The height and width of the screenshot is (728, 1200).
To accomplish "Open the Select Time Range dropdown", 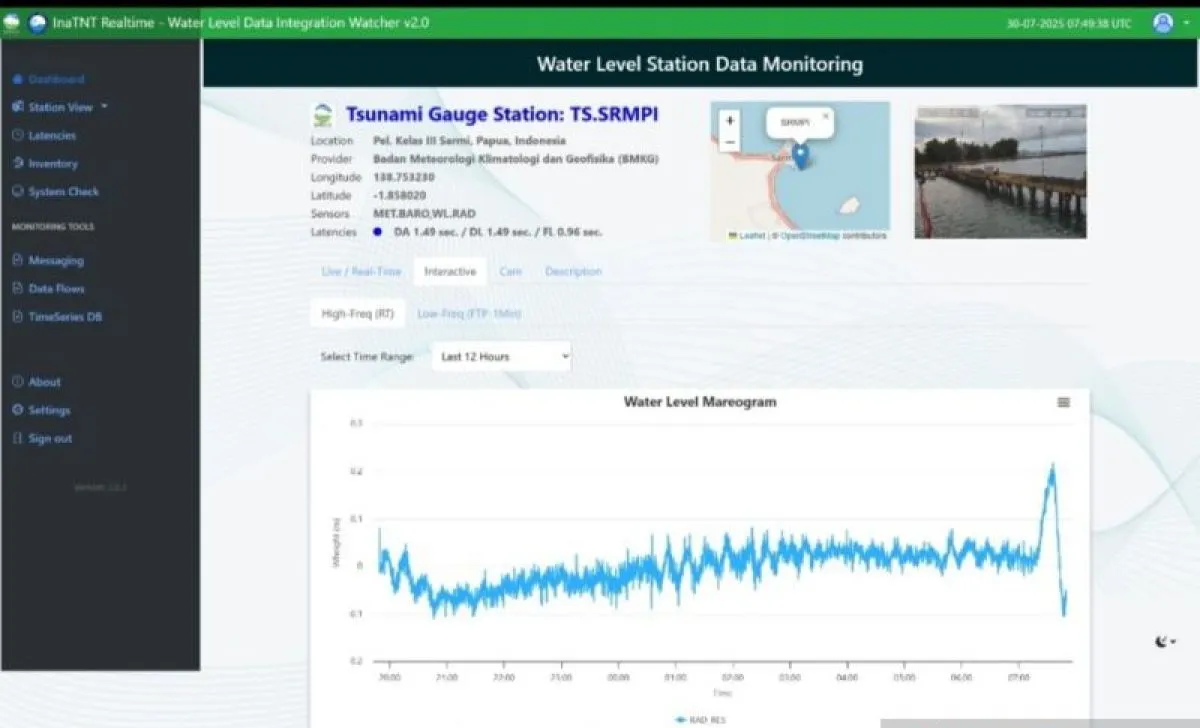I will coord(500,356).
